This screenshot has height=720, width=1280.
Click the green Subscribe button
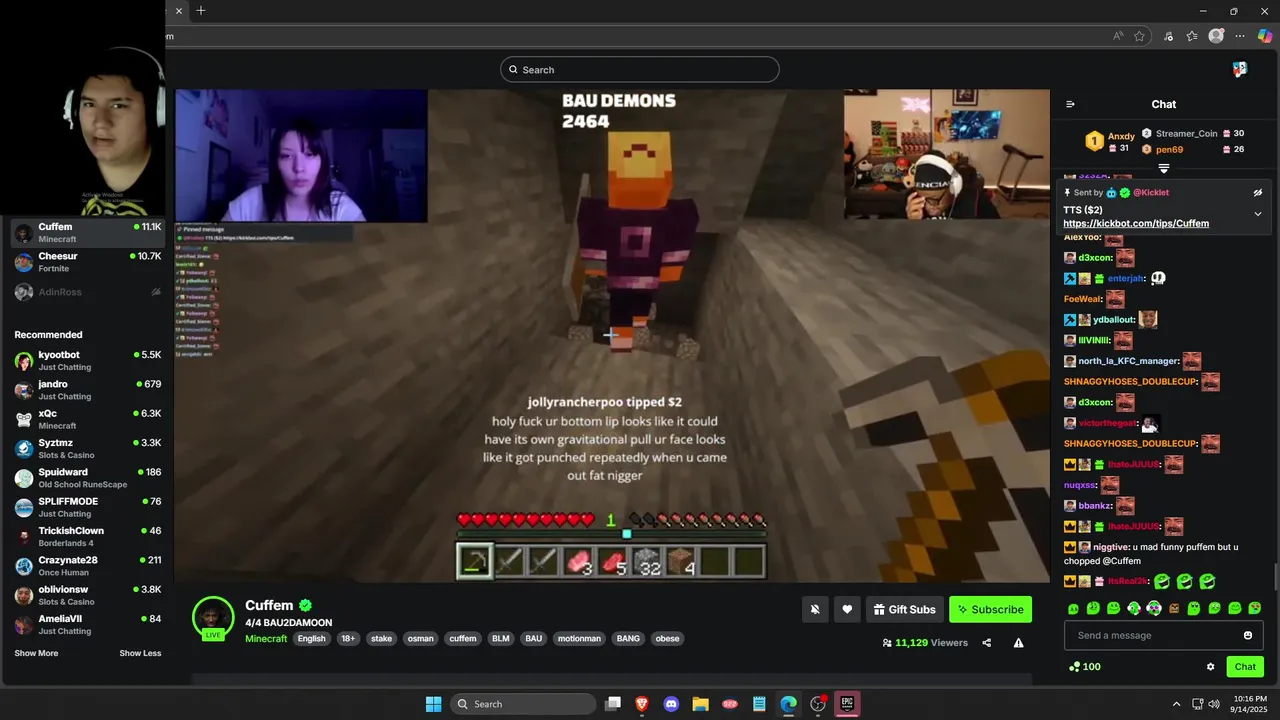(x=990, y=609)
